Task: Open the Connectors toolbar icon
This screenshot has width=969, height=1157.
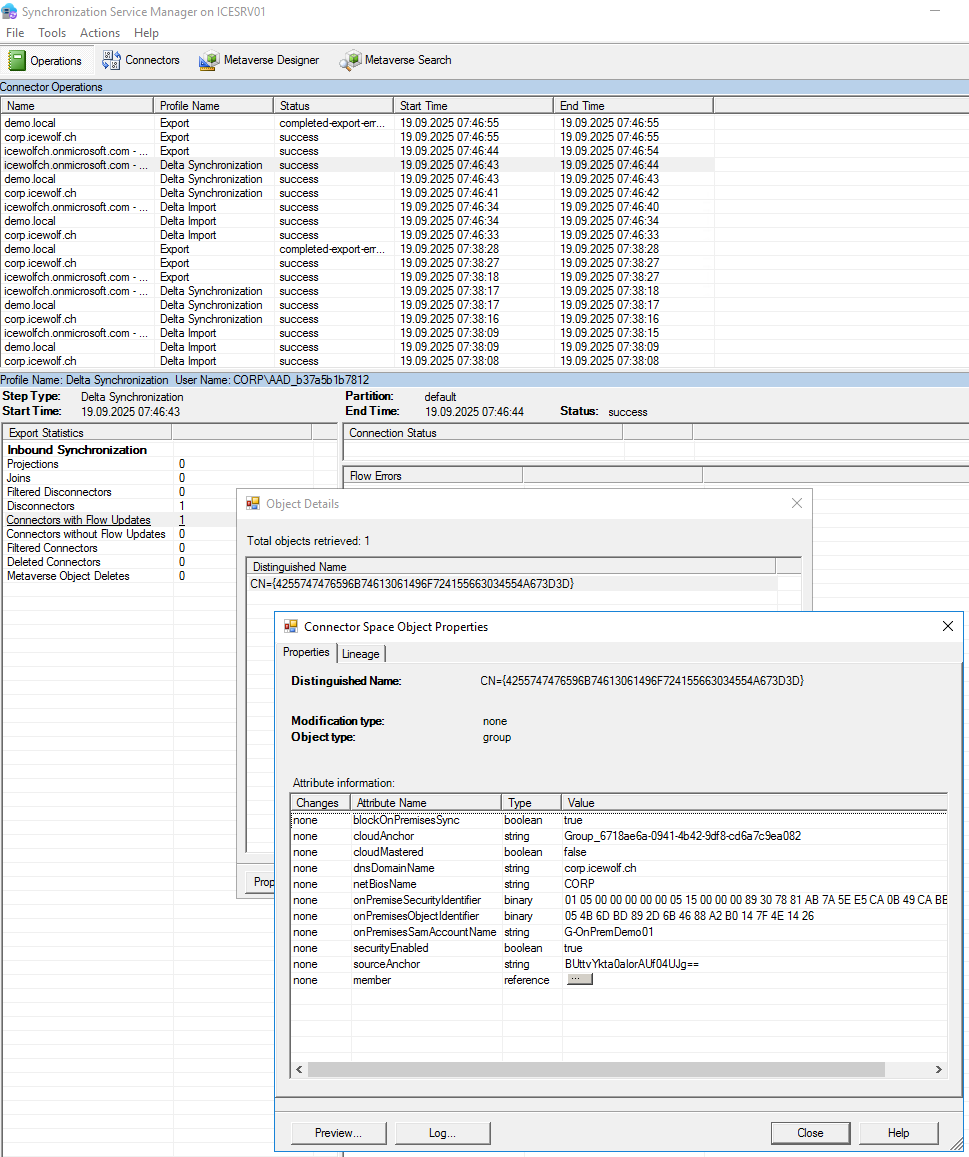Action: click(x=111, y=60)
